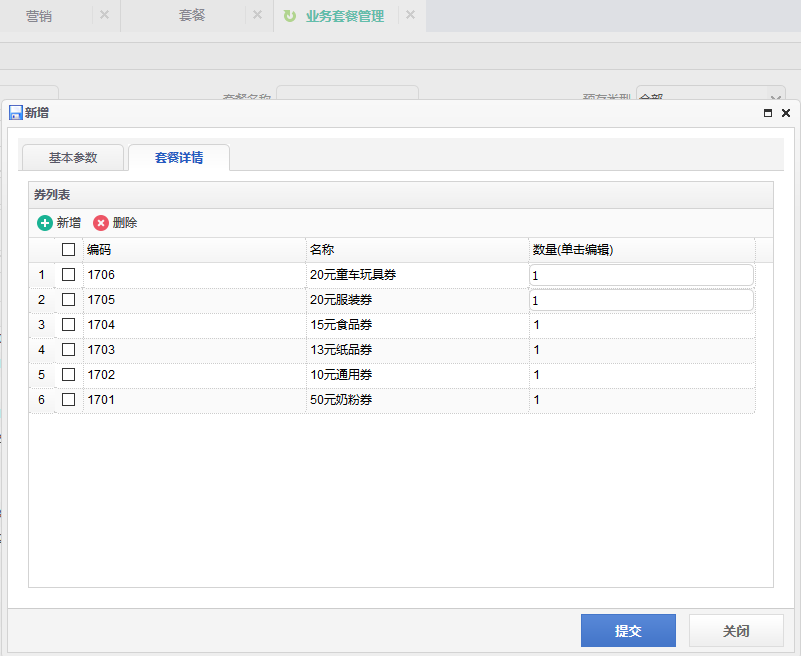Close the 业务套餐管理 tab
801x656 pixels.
pos(410,15)
